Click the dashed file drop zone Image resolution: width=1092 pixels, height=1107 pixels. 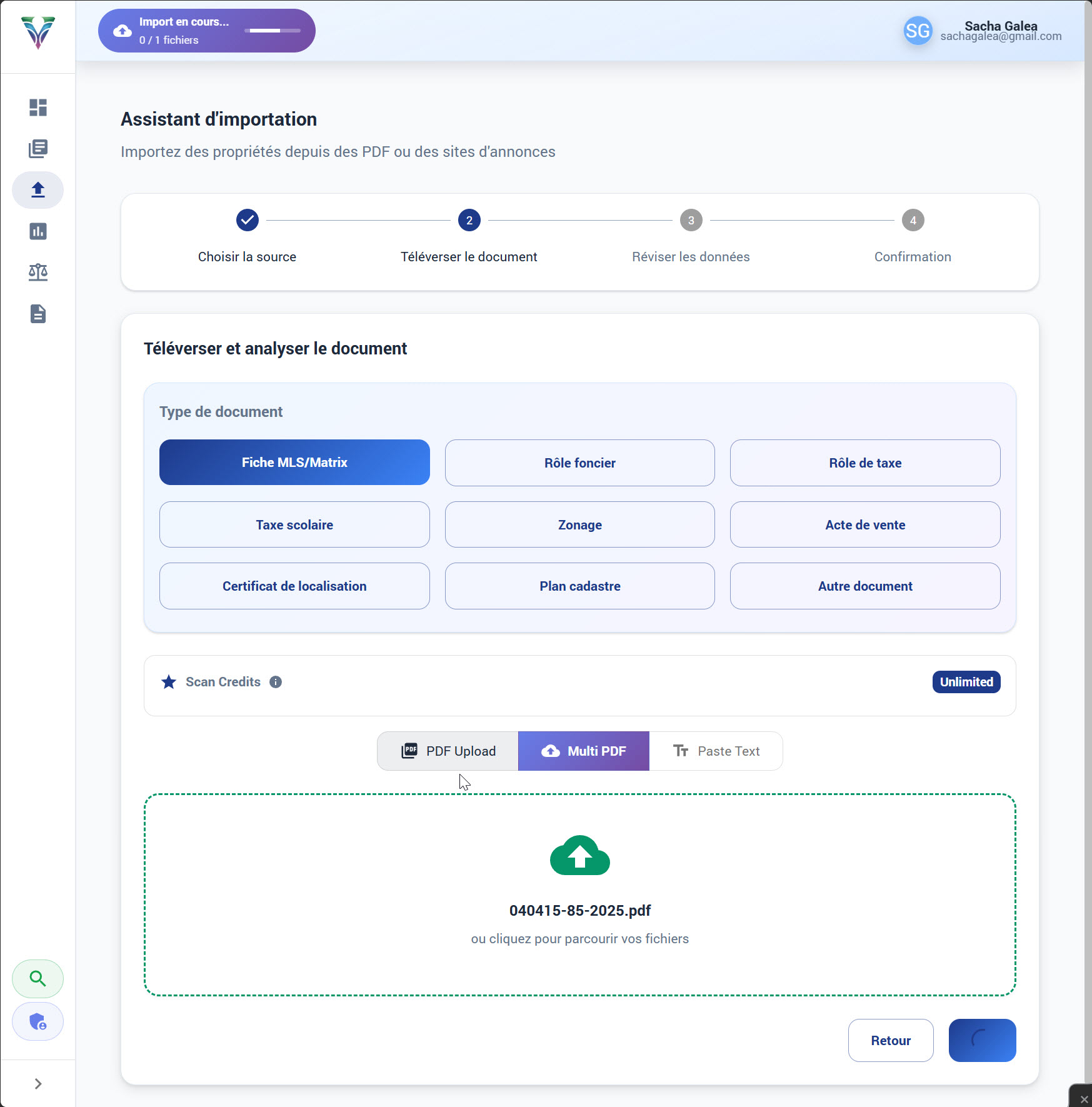(x=579, y=894)
